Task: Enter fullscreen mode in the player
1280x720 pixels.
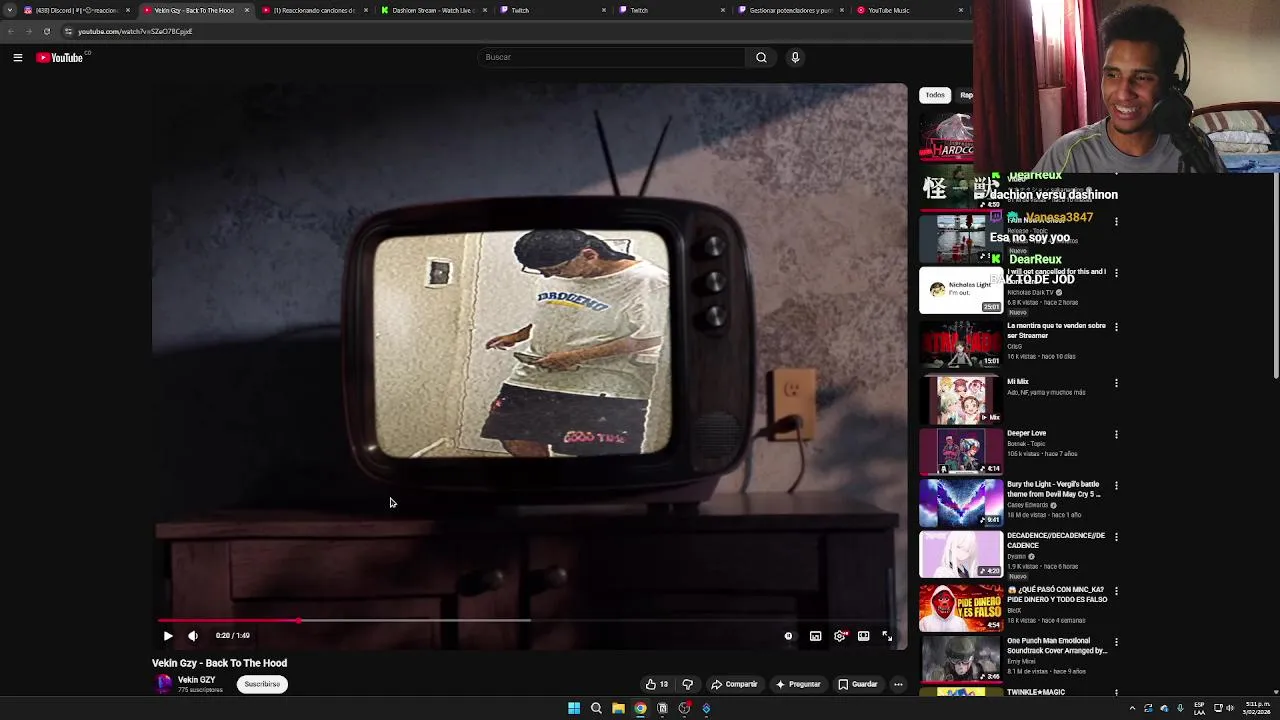Action: click(886, 636)
